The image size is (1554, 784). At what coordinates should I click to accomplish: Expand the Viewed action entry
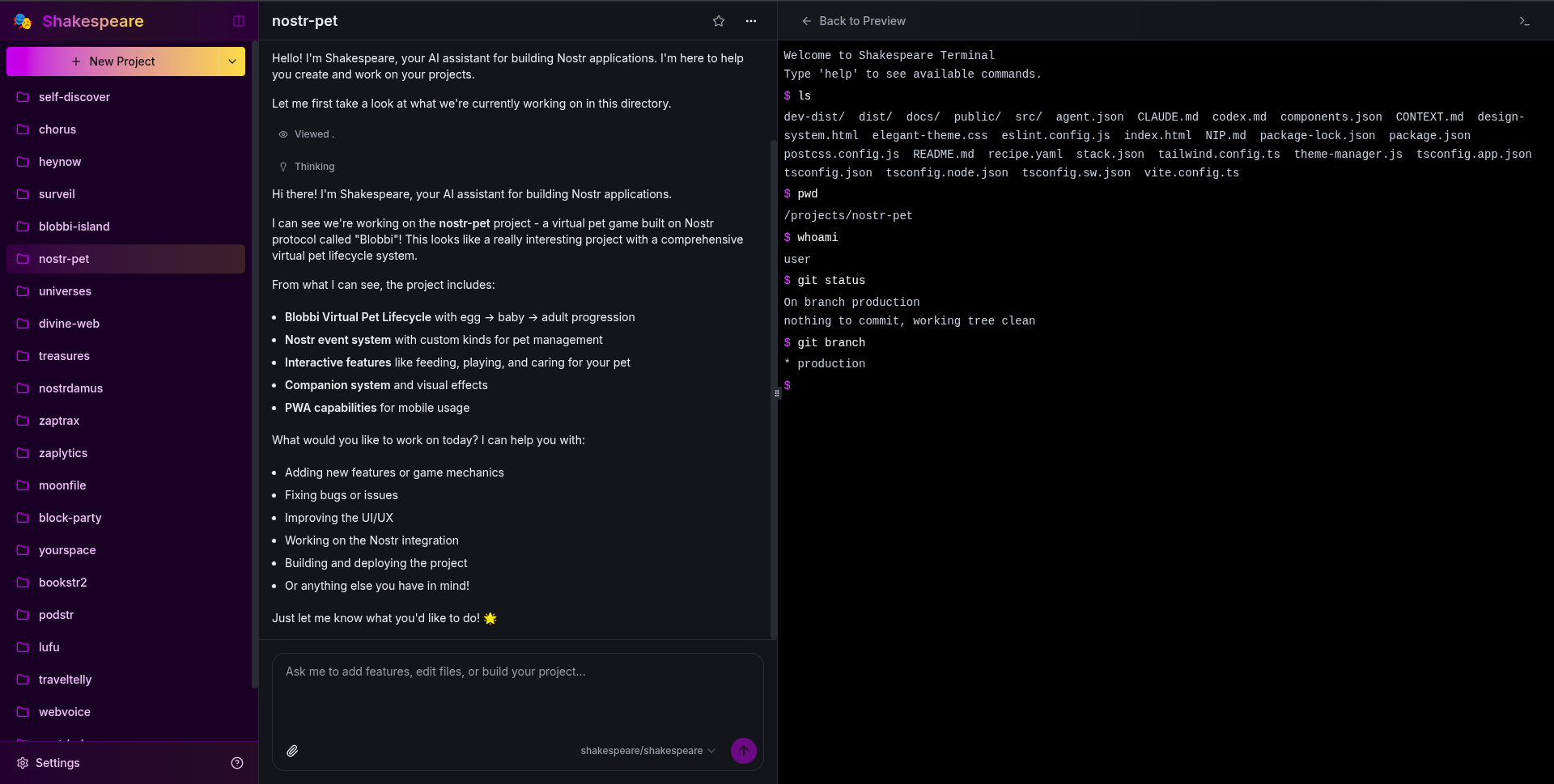point(312,134)
